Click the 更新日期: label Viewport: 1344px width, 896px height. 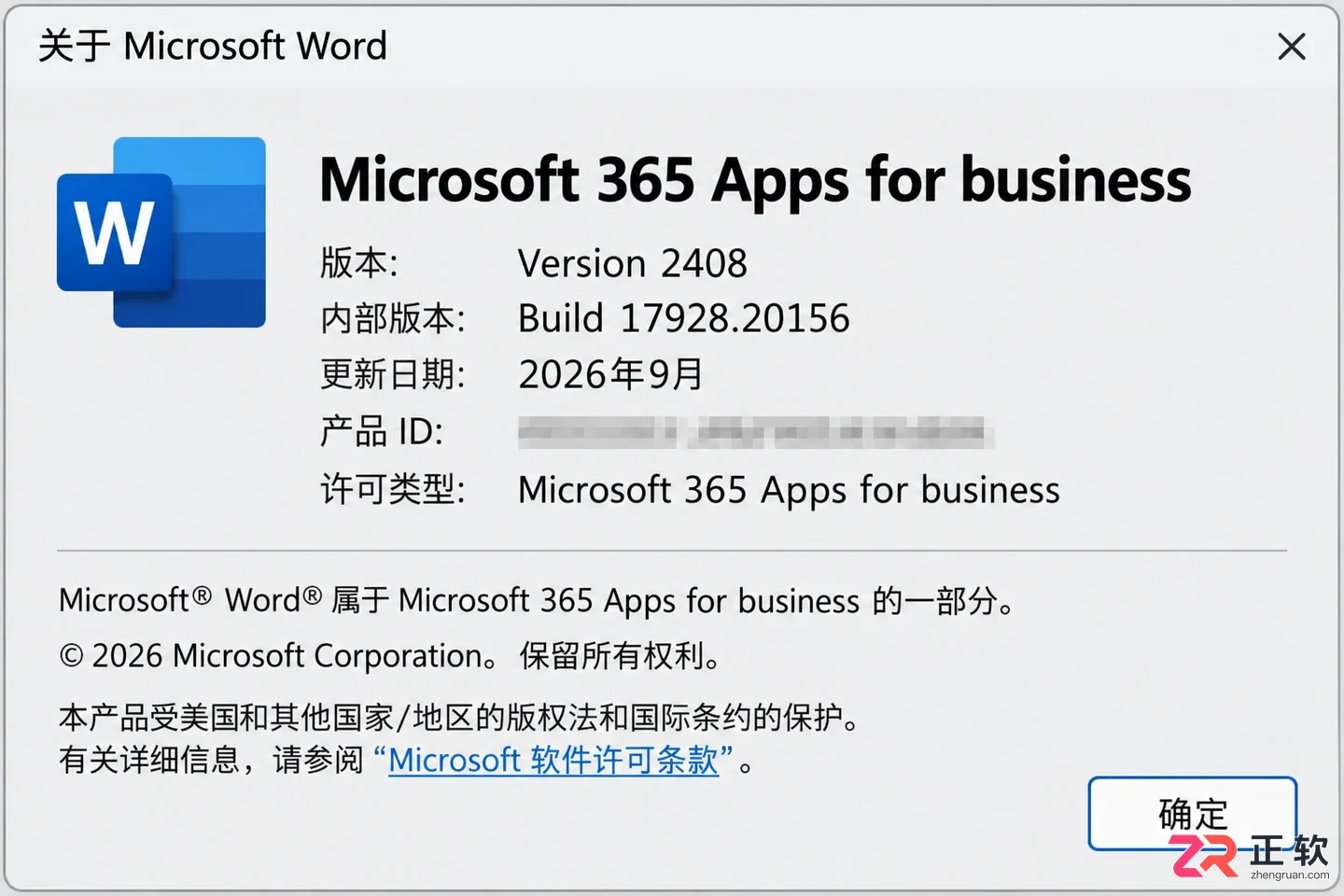(x=393, y=374)
